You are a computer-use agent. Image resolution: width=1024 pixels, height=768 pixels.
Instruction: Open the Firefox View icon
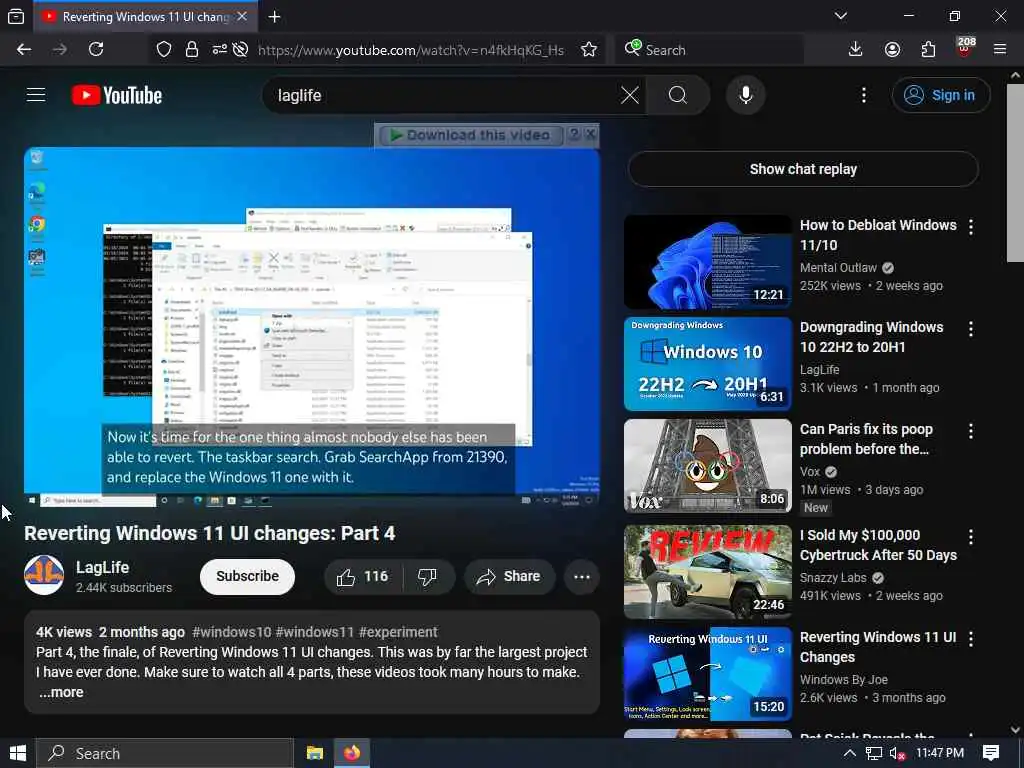(x=16, y=17)
